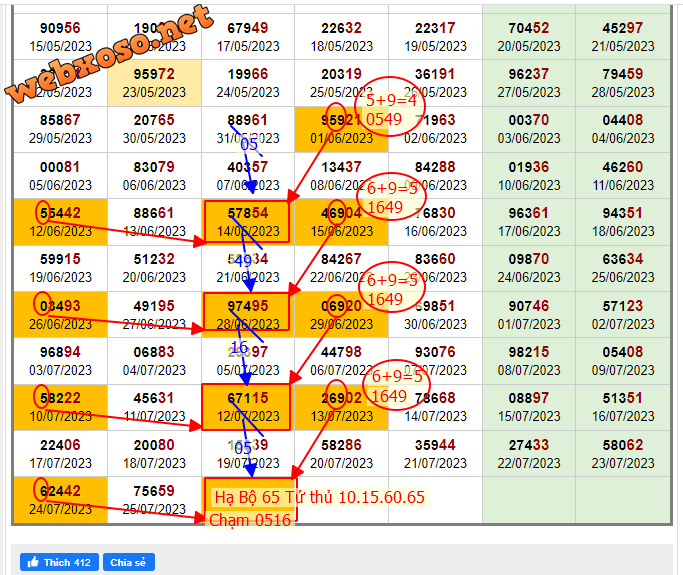The width and height of the screenshot is (683, 575).
Task: Select the cell 58286 dated 20/07/2023
Action: coord(342,453)
